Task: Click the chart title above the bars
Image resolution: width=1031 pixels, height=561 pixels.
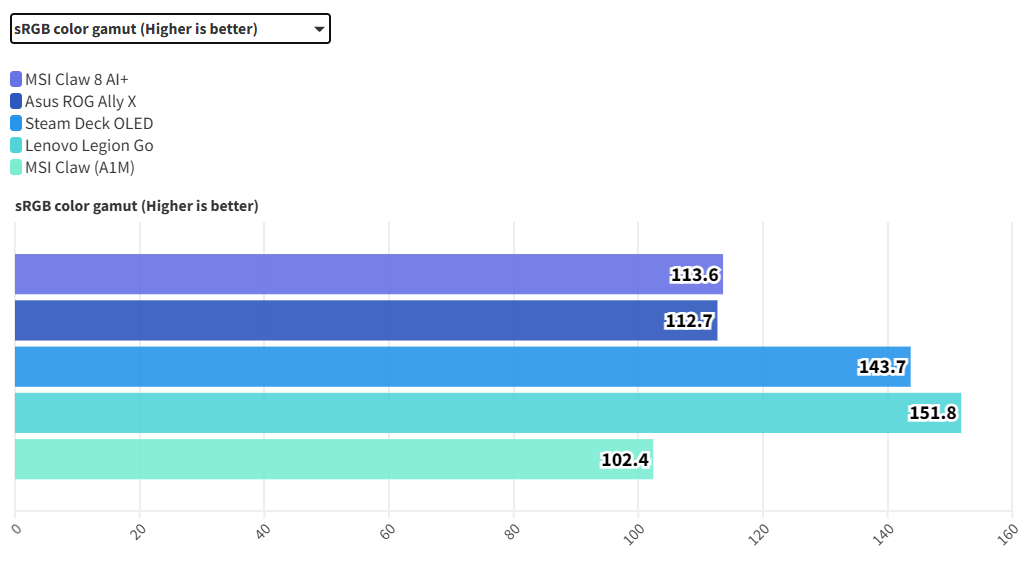Action: point(137,206)
